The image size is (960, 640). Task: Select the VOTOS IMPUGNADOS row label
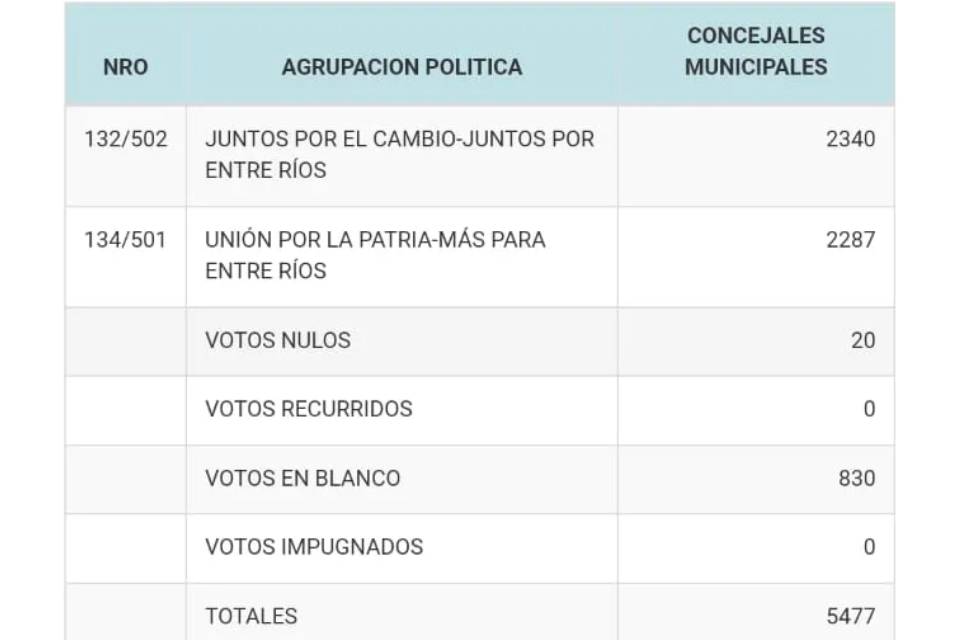pos(314,546)
